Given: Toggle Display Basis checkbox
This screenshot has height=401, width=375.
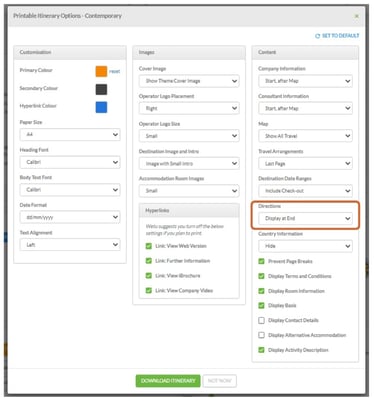Looking at the screenshot, I should (261, 305).
